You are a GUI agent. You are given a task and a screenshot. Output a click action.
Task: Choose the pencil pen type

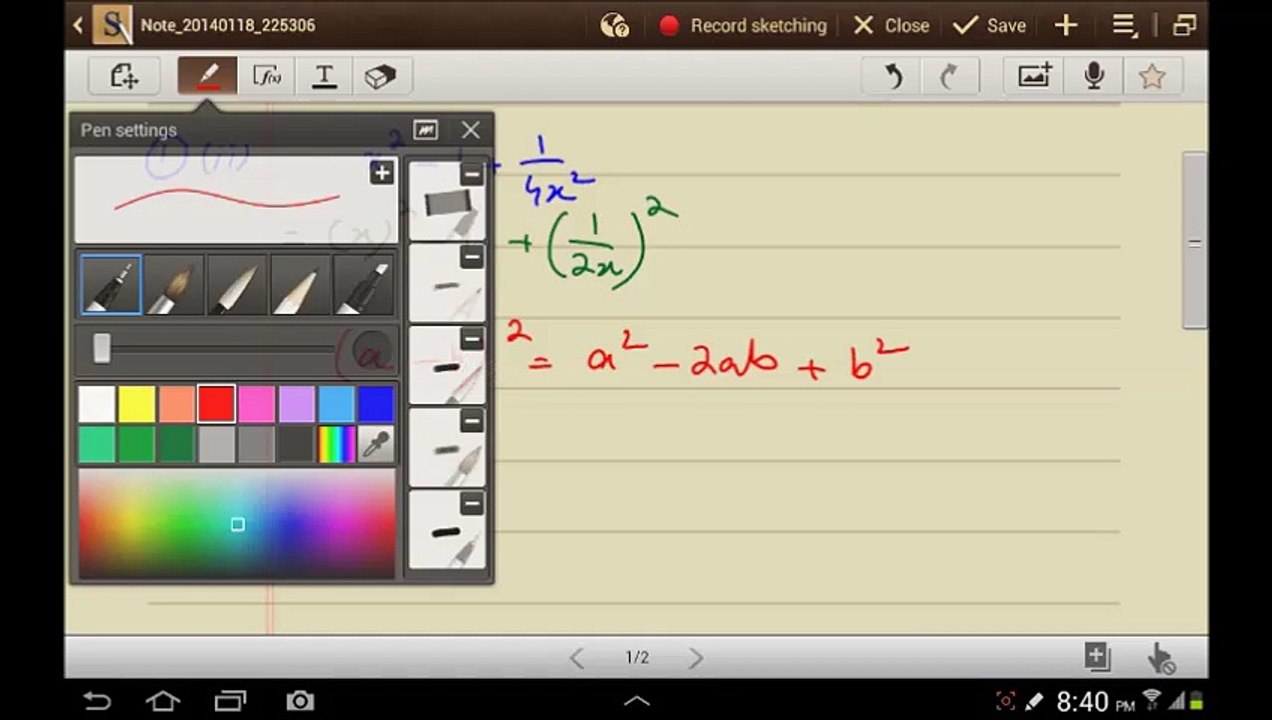click(x=236, y=285)
